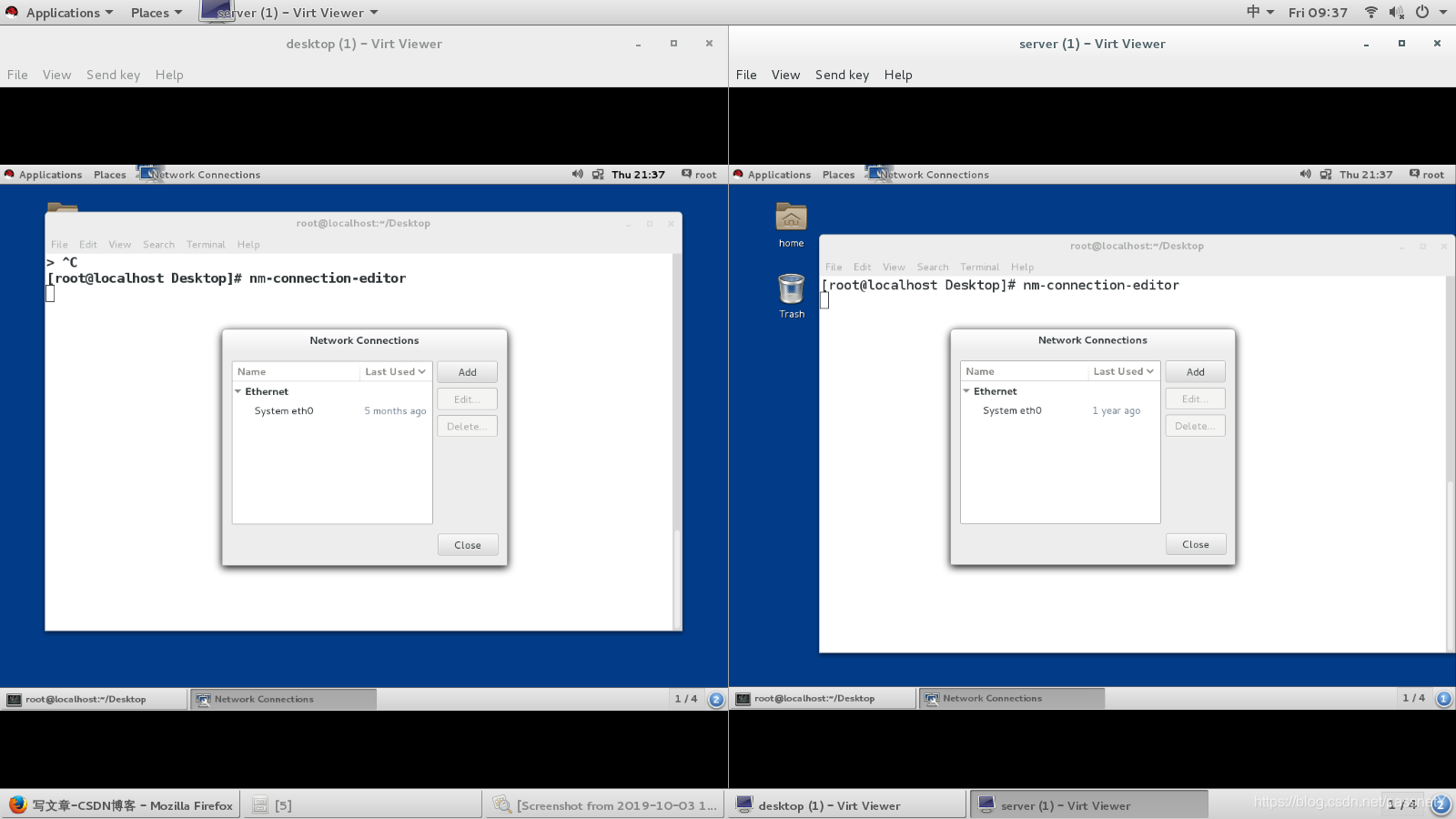1456x819 pixels.
Task: Open host Places menu
Action: 156,13
